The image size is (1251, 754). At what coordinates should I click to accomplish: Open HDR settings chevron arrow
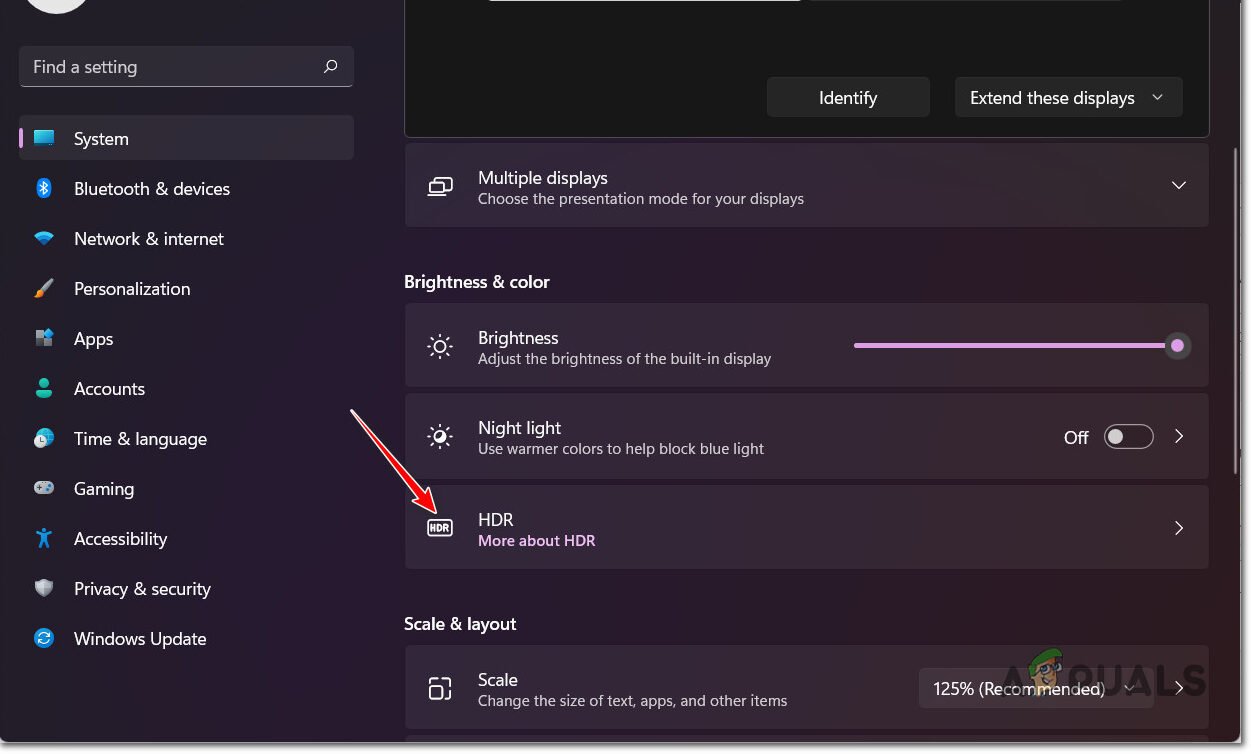pos(1179,528)
